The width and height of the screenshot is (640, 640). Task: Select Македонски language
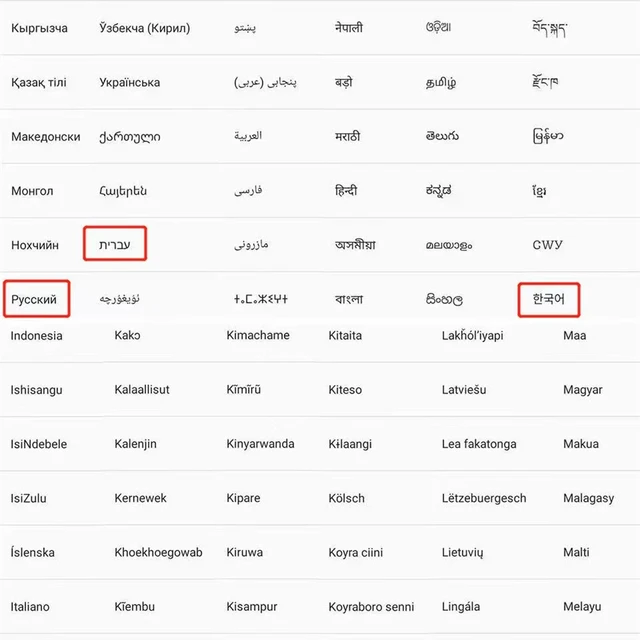click(46, 136)
